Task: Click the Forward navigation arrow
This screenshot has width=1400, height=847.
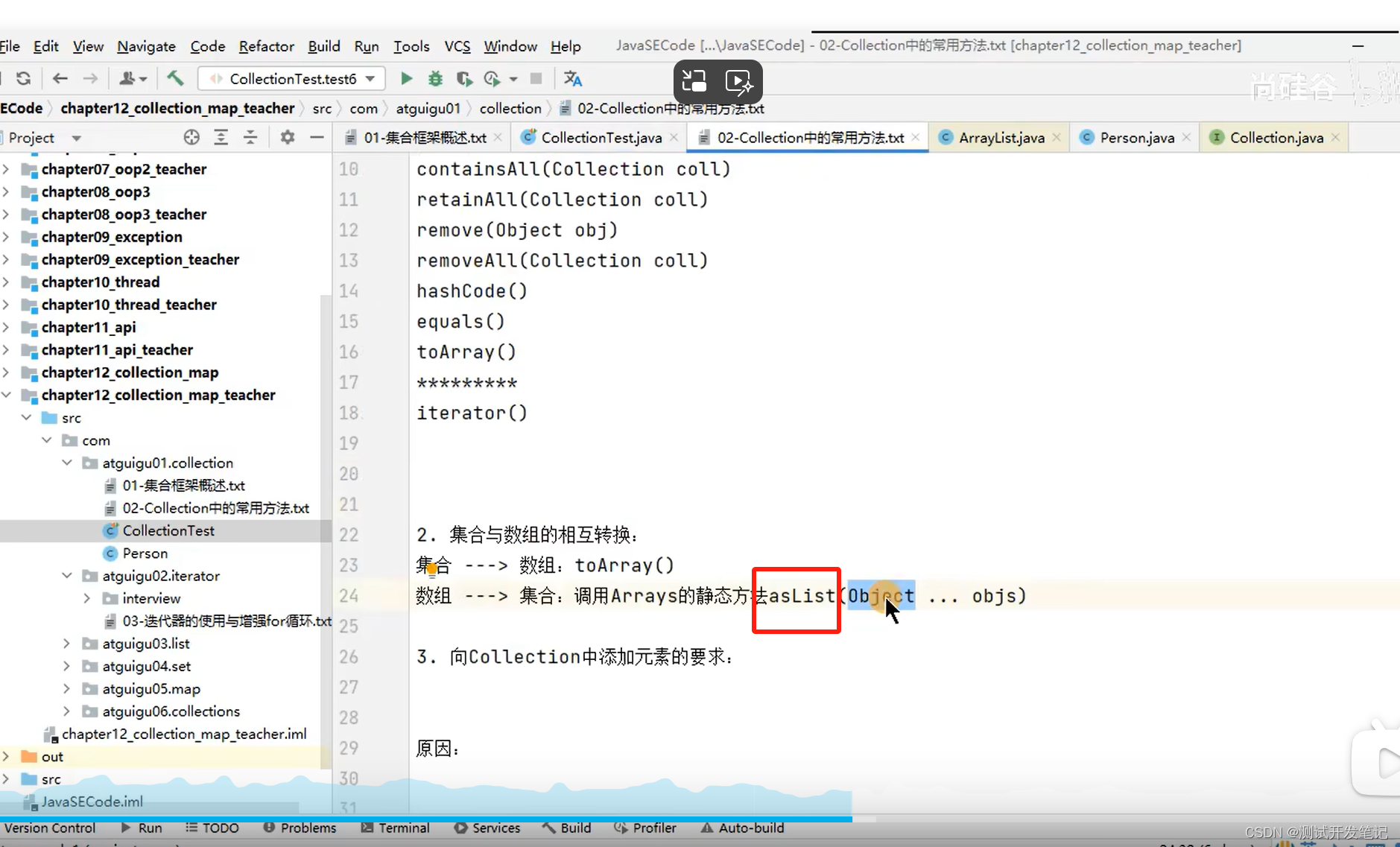Action: (90, 78)
